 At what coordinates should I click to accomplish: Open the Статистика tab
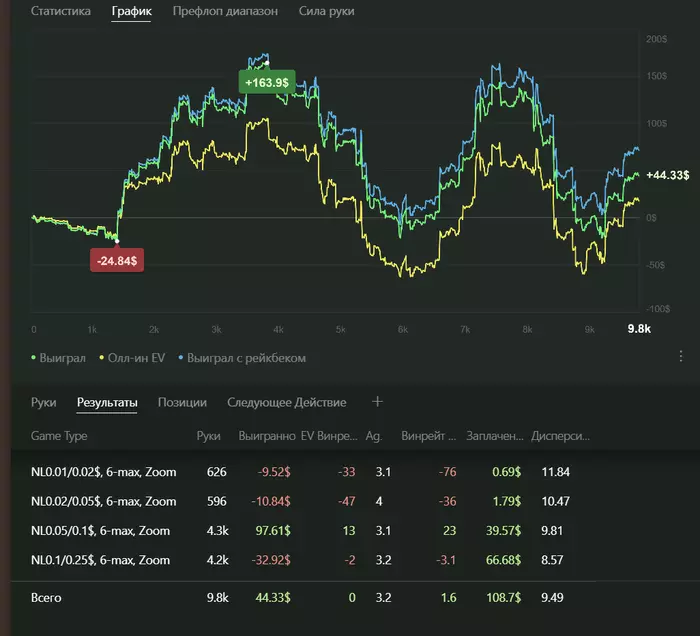pyautogui.click(x=60, y=12)
